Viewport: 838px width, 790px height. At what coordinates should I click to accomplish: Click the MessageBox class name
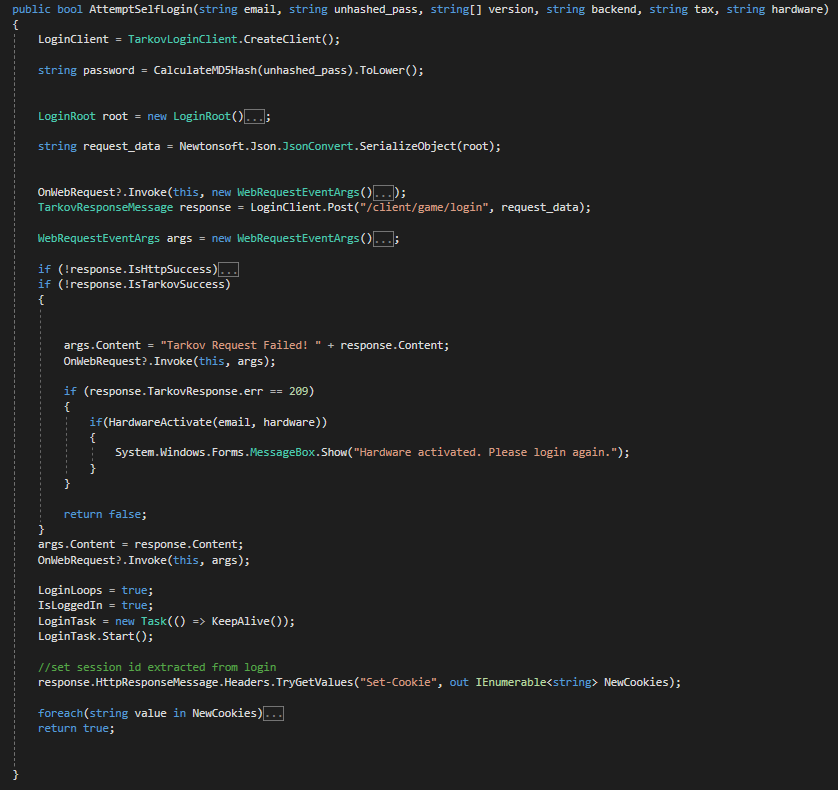(283, 452)
